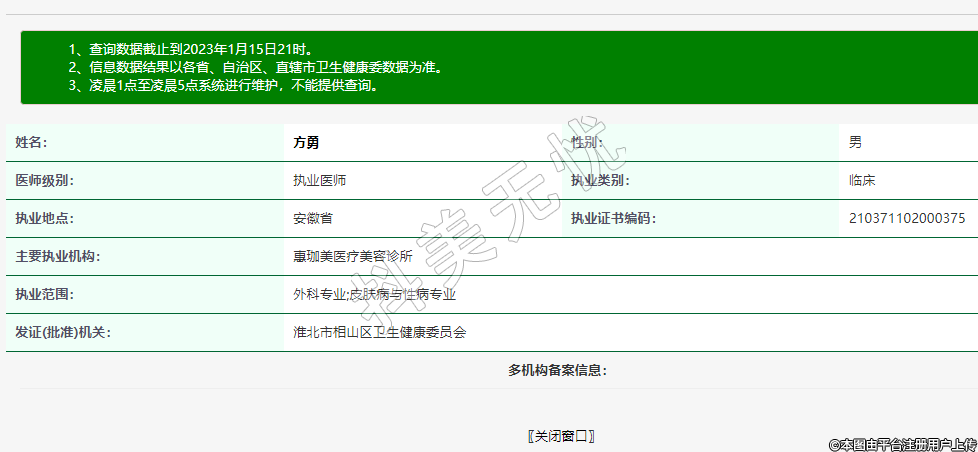Click the notice about data cutoff 2023年1月15日
This screenshot has height=452, width=978.
pyautogui.click(x=192, y=49)
